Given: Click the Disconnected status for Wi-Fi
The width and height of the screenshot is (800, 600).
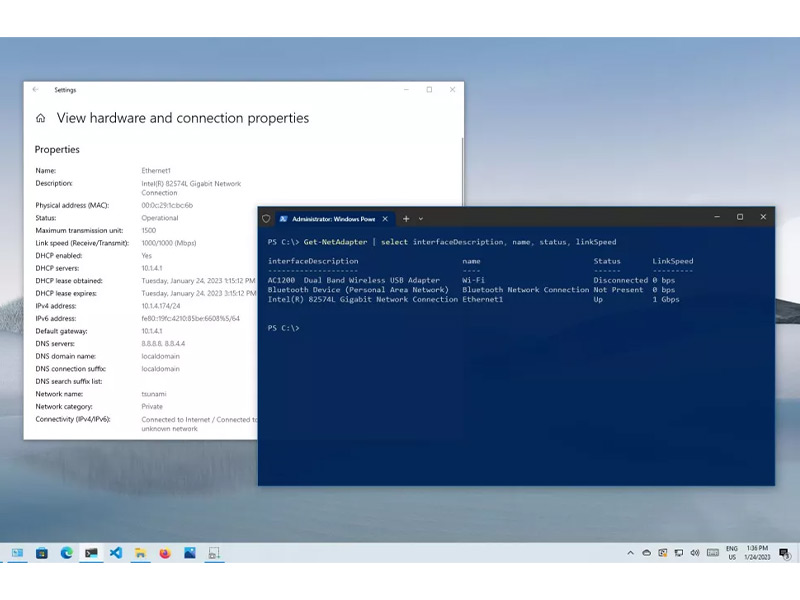Looking at the screenshot, I should [x=620, y=280].
